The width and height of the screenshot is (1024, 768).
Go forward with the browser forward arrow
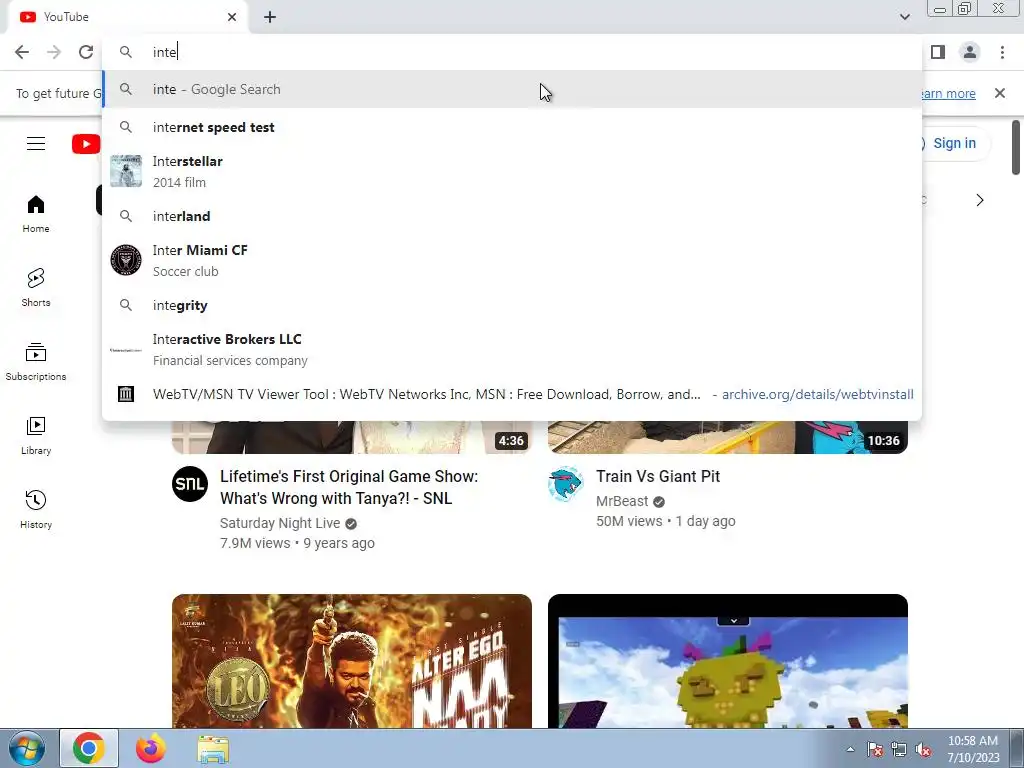(x=54, y=52)
